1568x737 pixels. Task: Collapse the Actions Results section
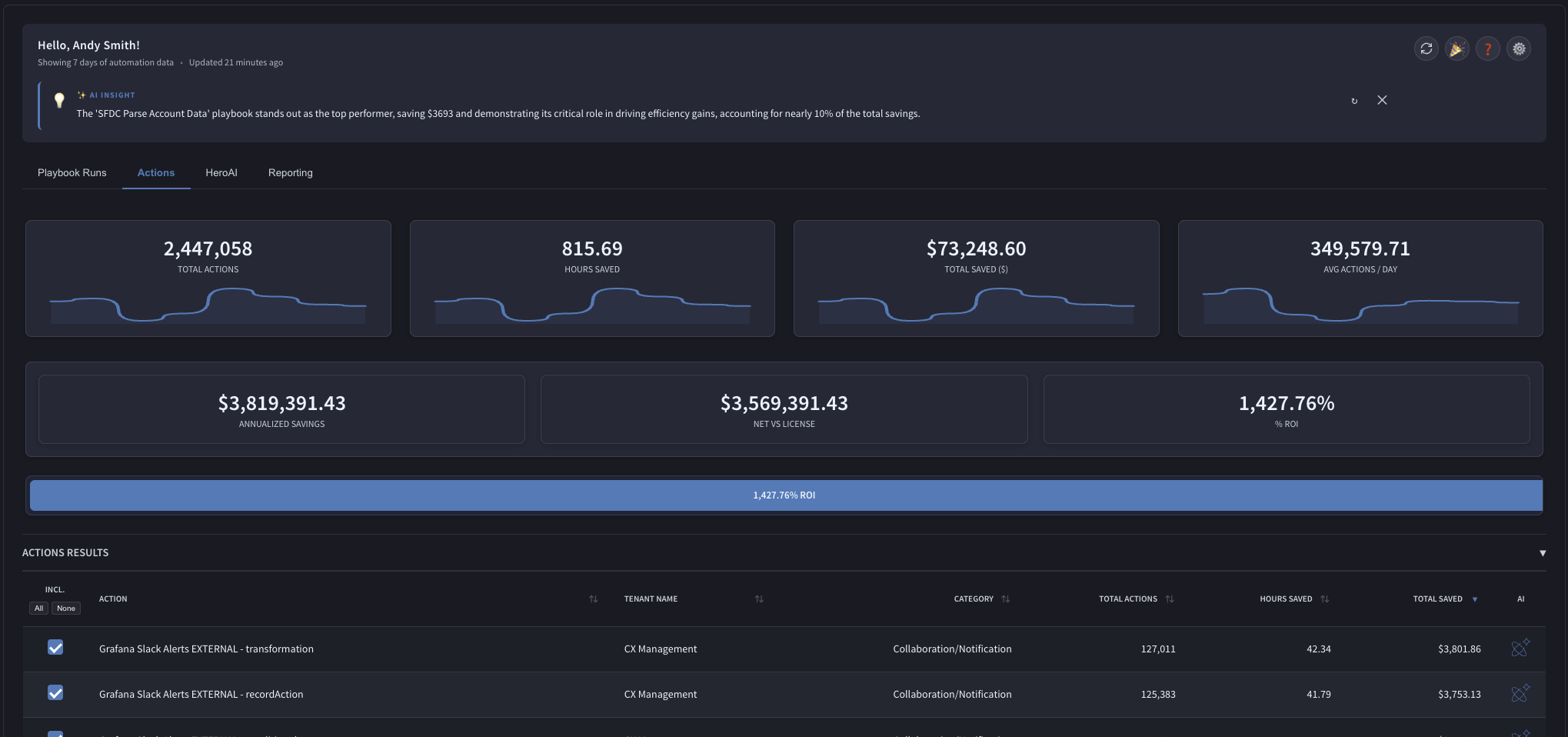click(x=1542, y=553)
